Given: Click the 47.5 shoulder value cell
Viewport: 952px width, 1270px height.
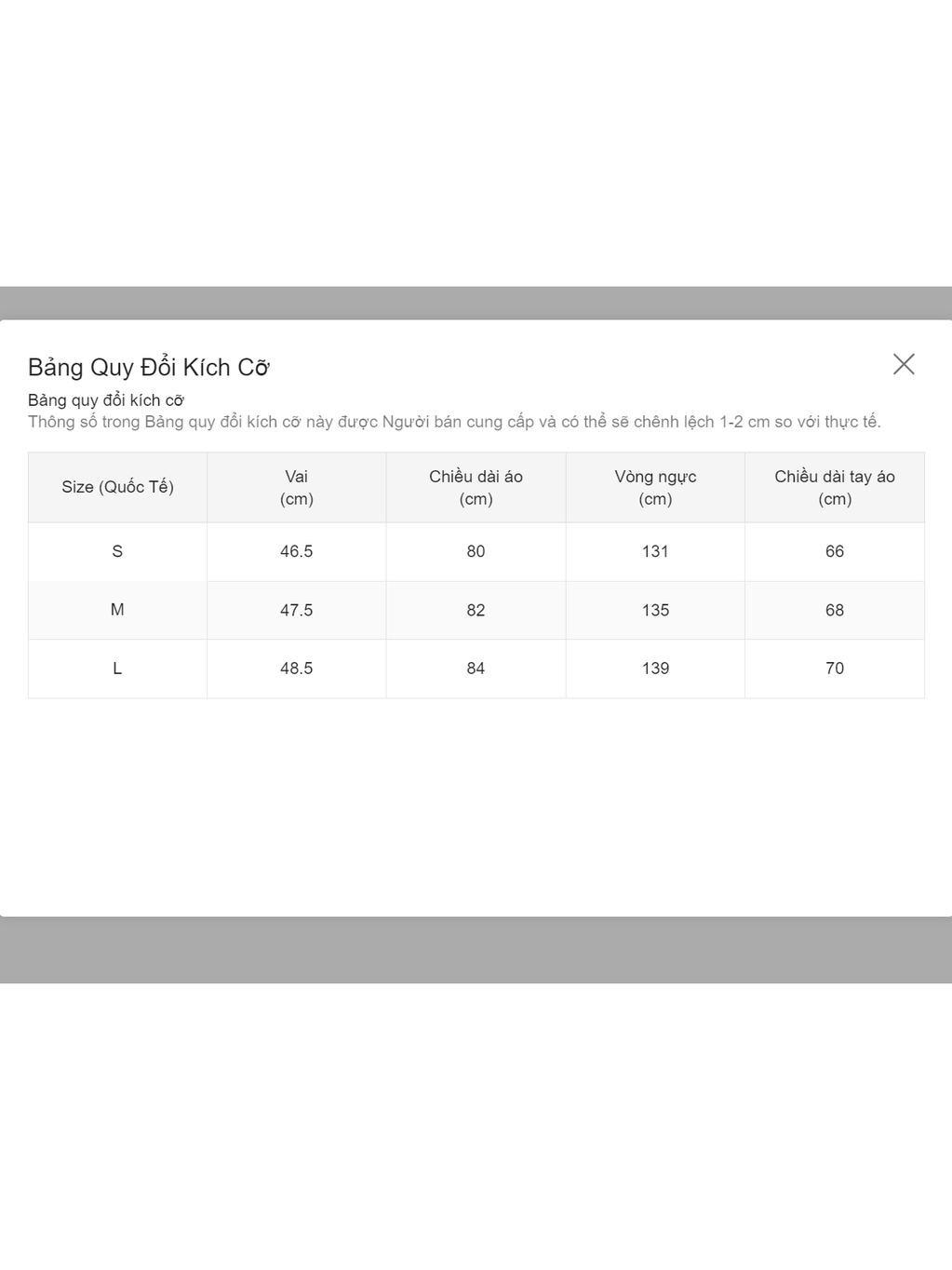Looking at the screenshot, I should click(x=296, y=610).
